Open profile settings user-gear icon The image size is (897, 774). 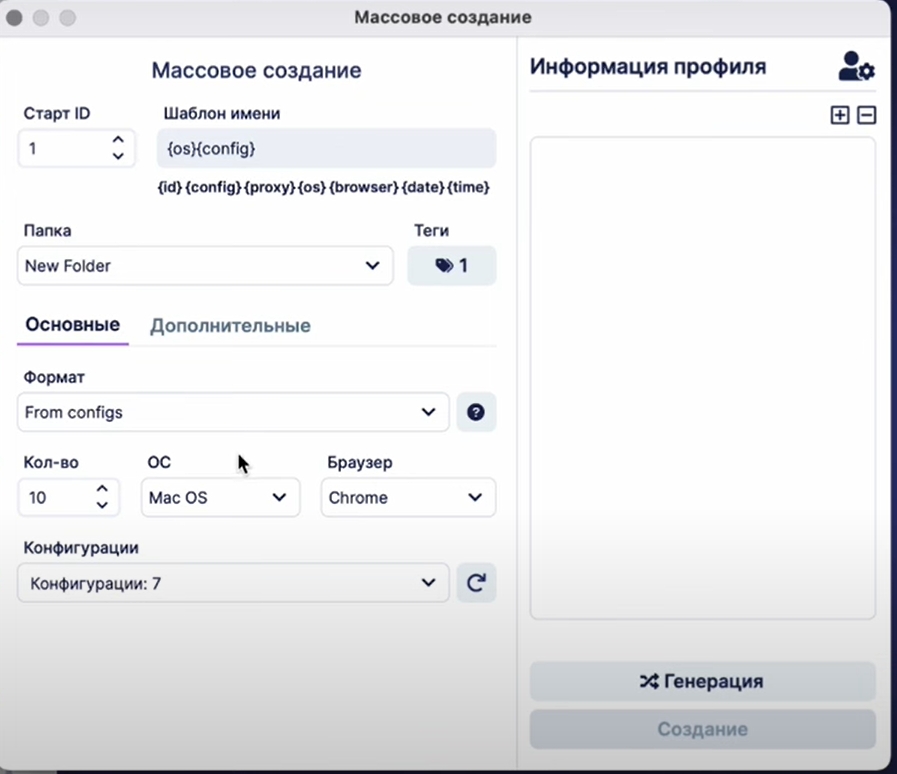click(x=856, y=66)
